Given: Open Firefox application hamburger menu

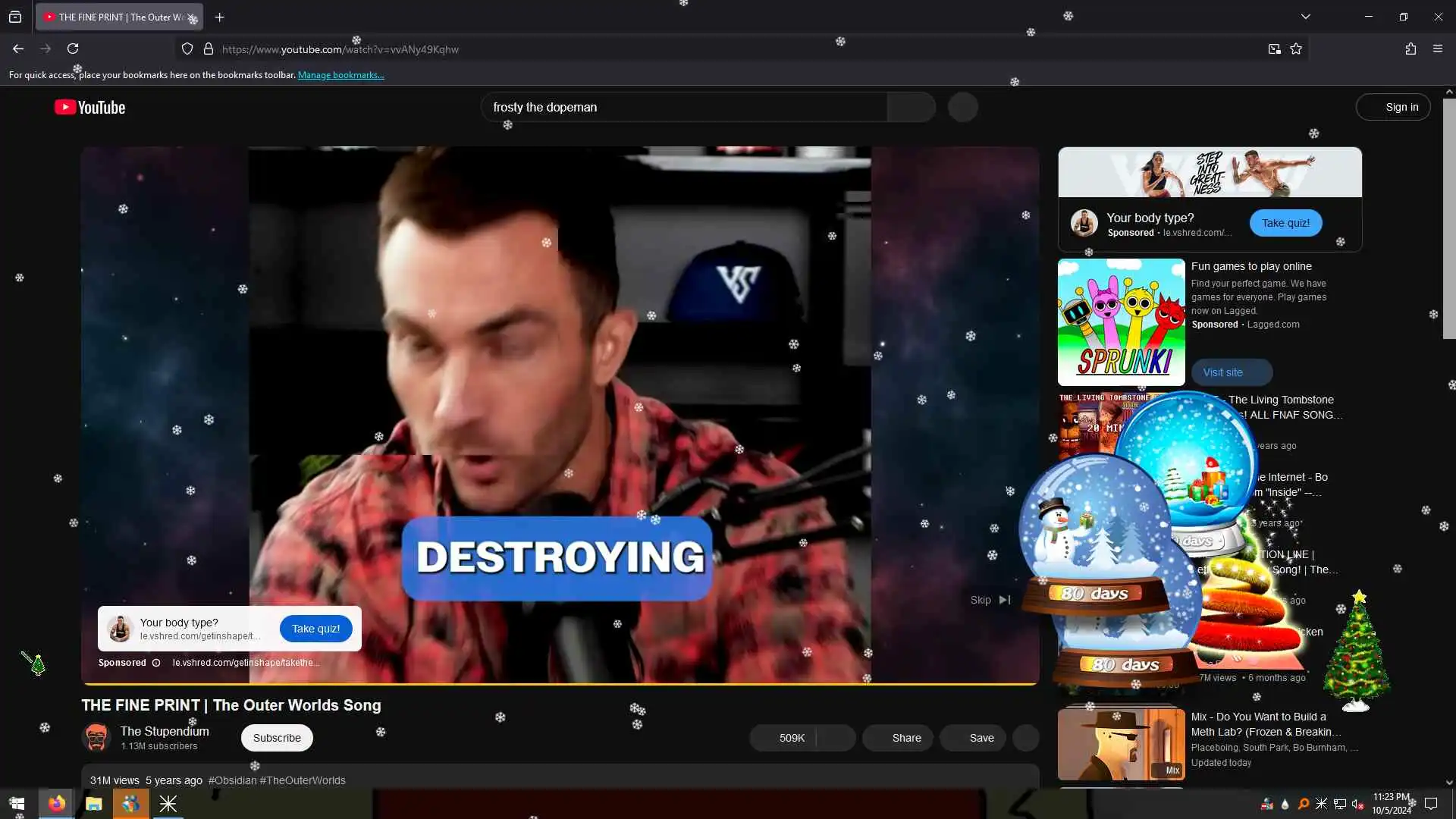Looking at the screenshot, I should (x=1438, y=49).
